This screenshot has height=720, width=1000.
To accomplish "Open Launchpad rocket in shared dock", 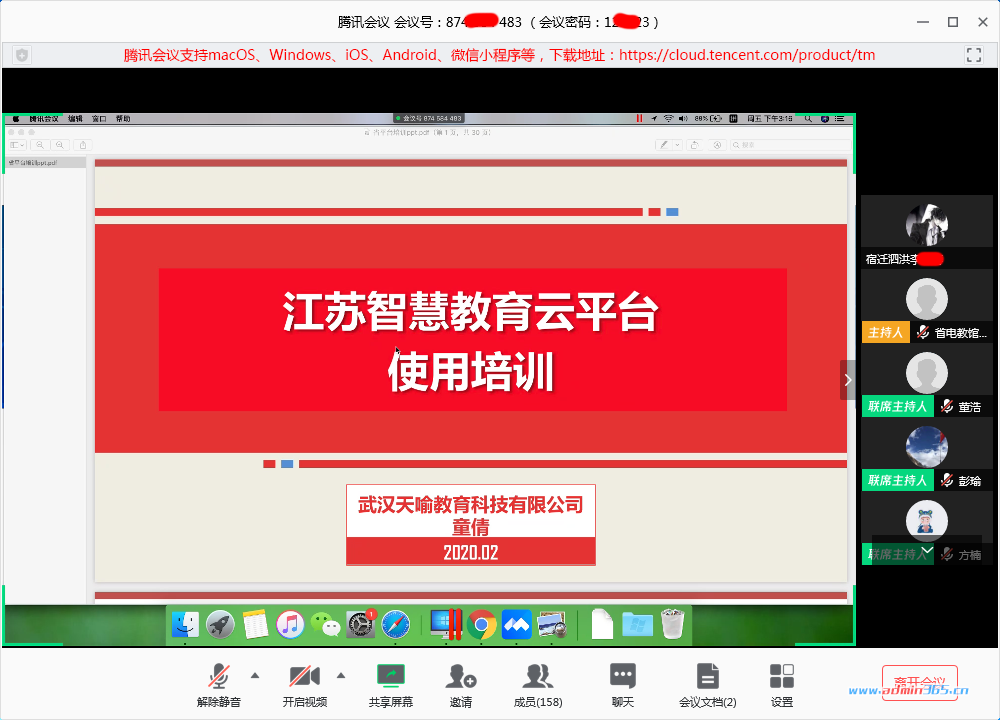I will [x=220, y=624].
